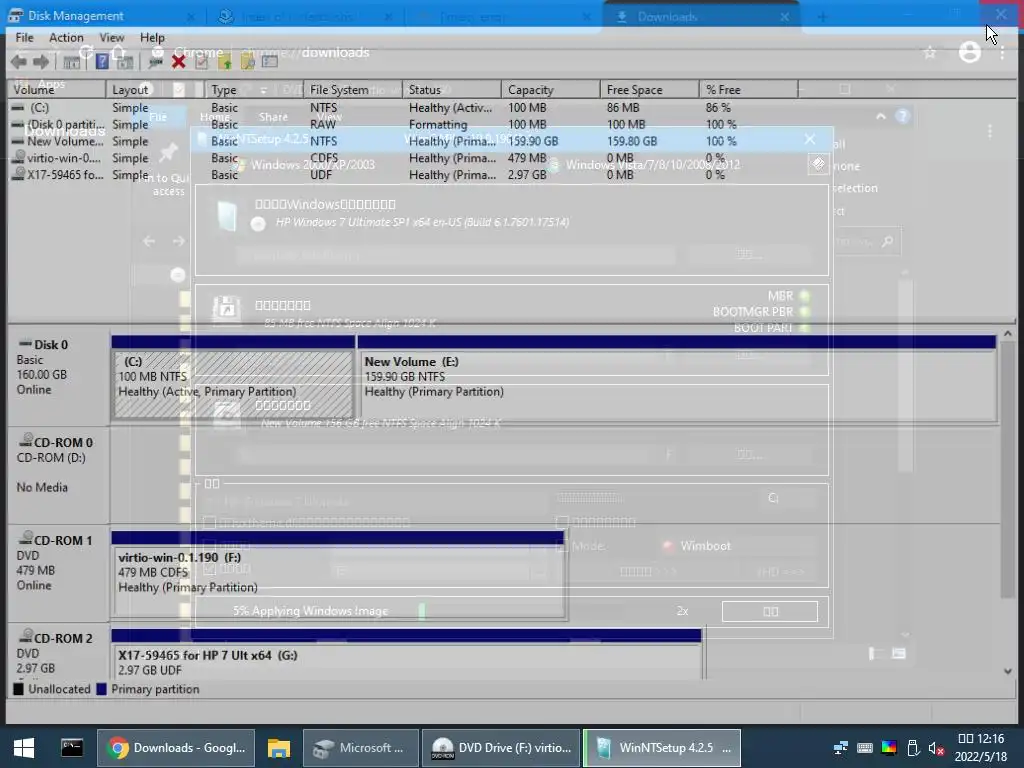Click the checkmark Properties toolbar icon

point(202,62)
